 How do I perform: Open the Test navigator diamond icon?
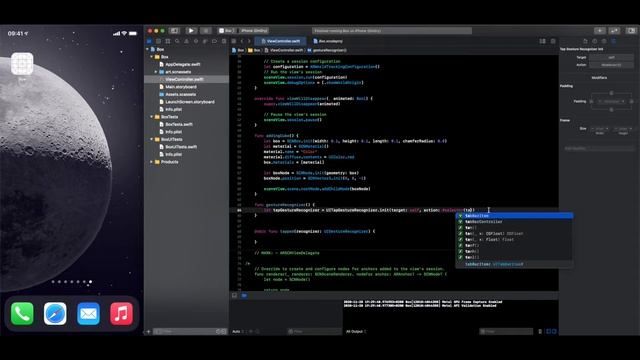coord(196,41)
